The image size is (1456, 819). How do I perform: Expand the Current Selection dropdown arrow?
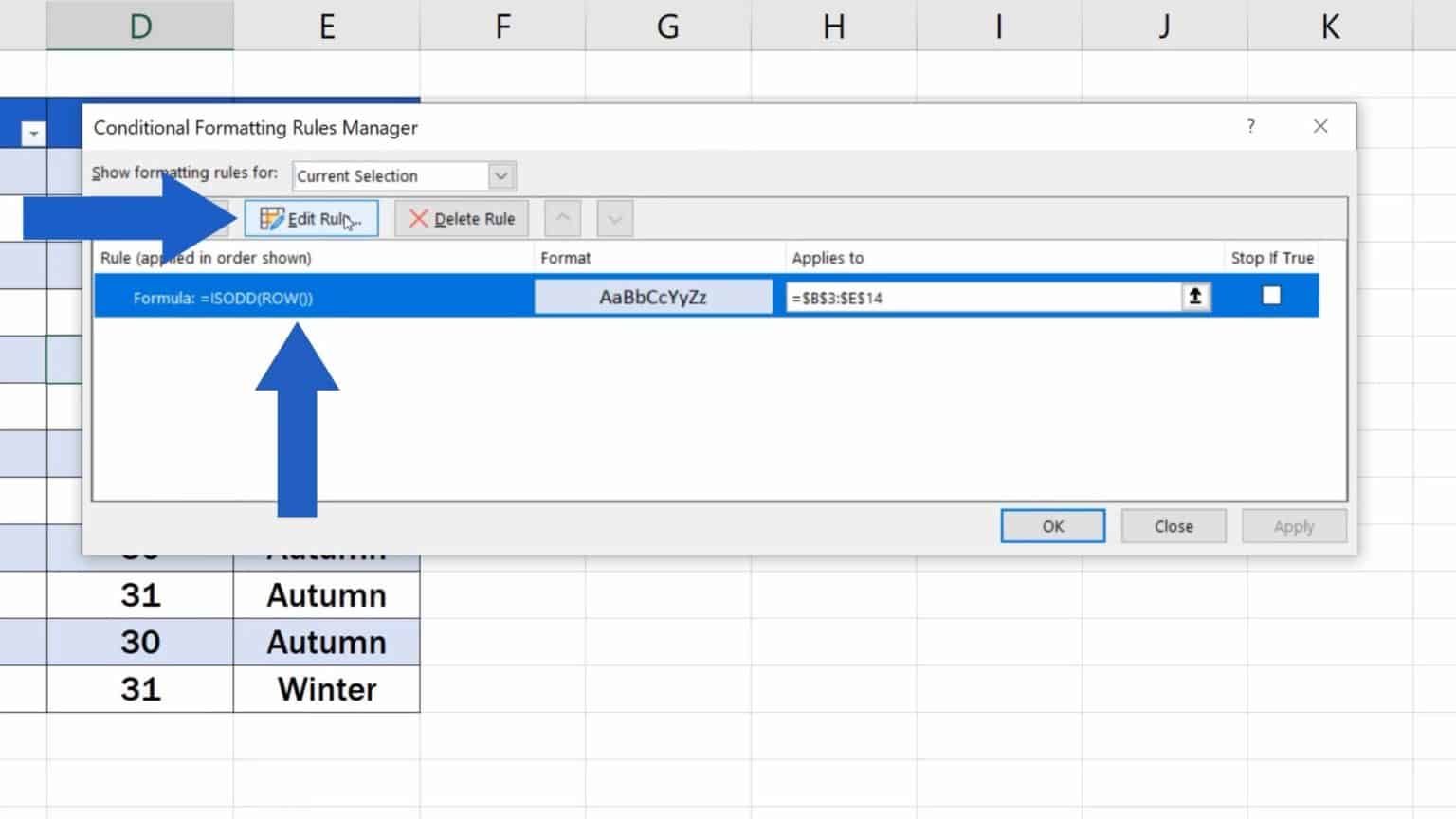500,175
